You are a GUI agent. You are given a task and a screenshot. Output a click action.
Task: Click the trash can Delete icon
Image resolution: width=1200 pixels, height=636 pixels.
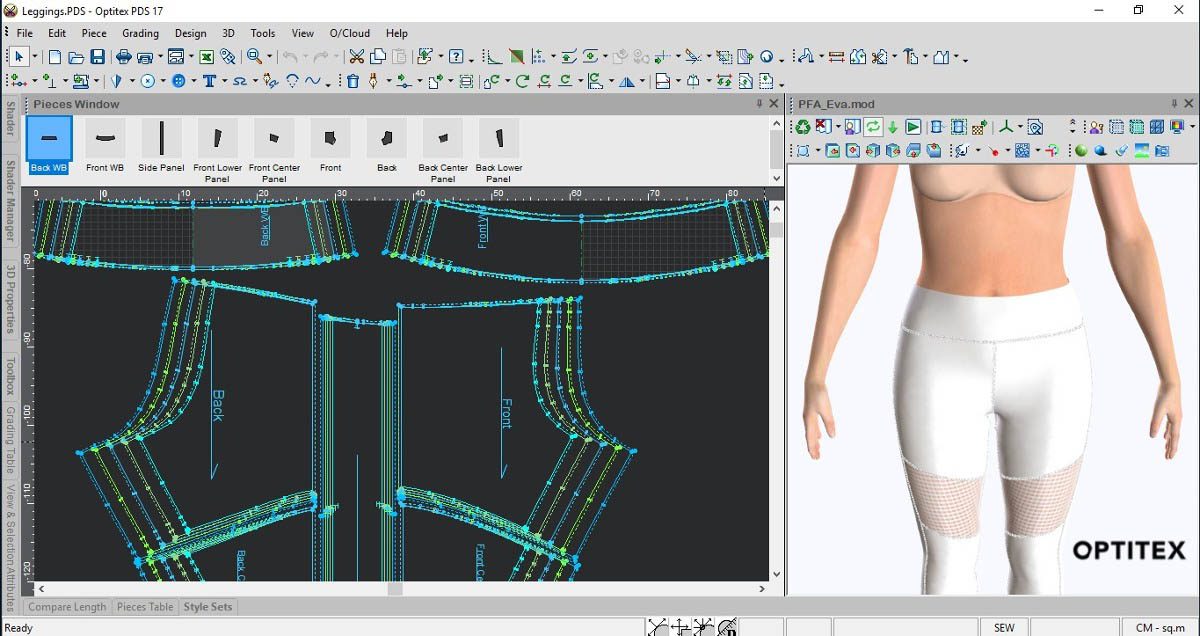click(x=353, y=81)
